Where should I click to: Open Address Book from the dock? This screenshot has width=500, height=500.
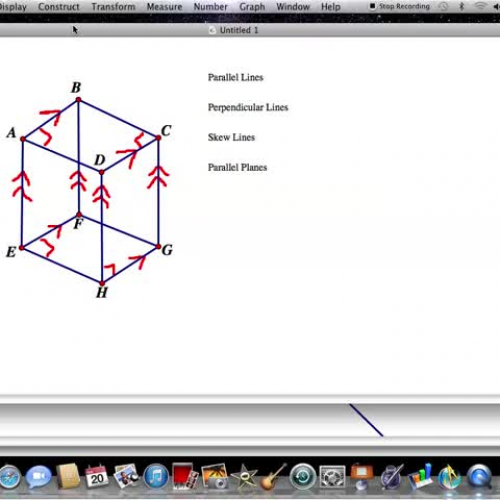(68, 476)
